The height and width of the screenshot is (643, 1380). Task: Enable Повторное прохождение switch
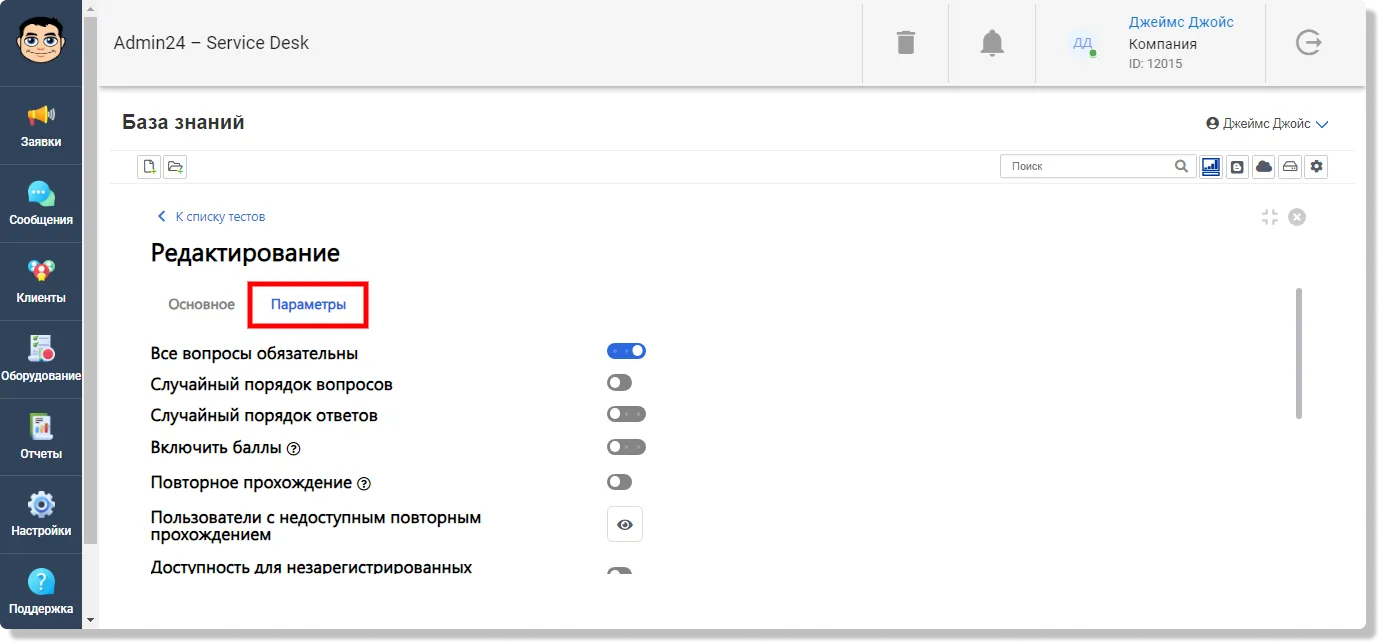(x=620, y=482)
